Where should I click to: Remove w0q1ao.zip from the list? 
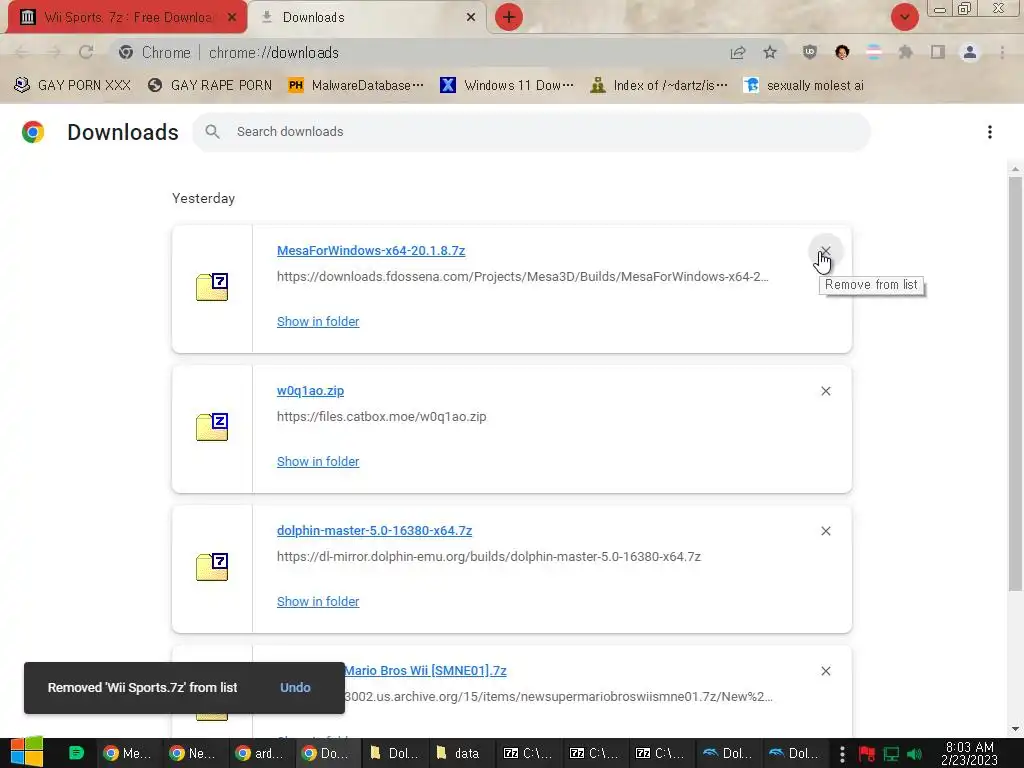[x=825, y=391]
